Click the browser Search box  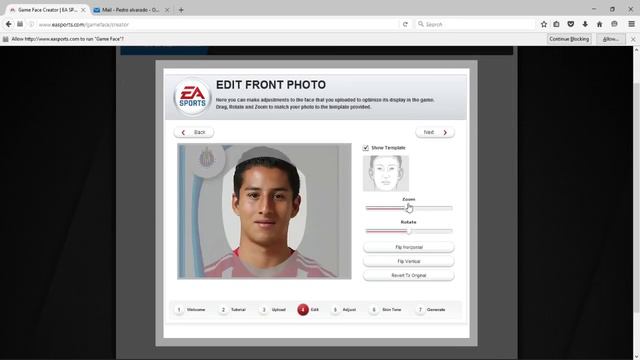coord(476,24)
